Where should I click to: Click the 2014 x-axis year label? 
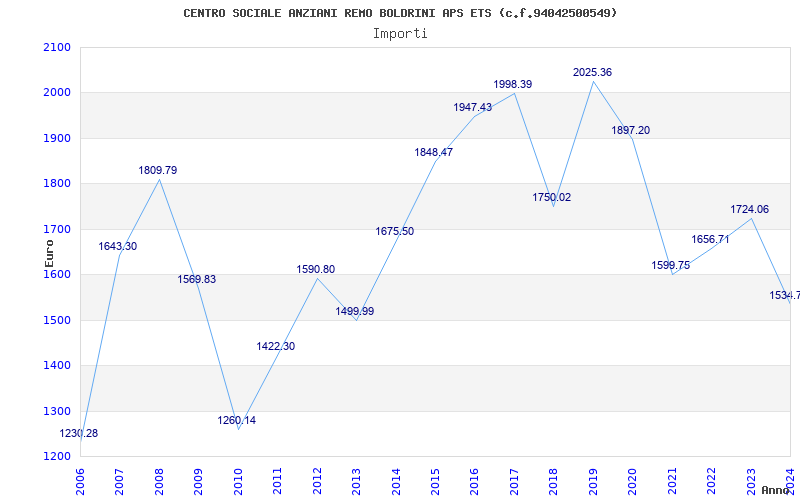(396, 481)
